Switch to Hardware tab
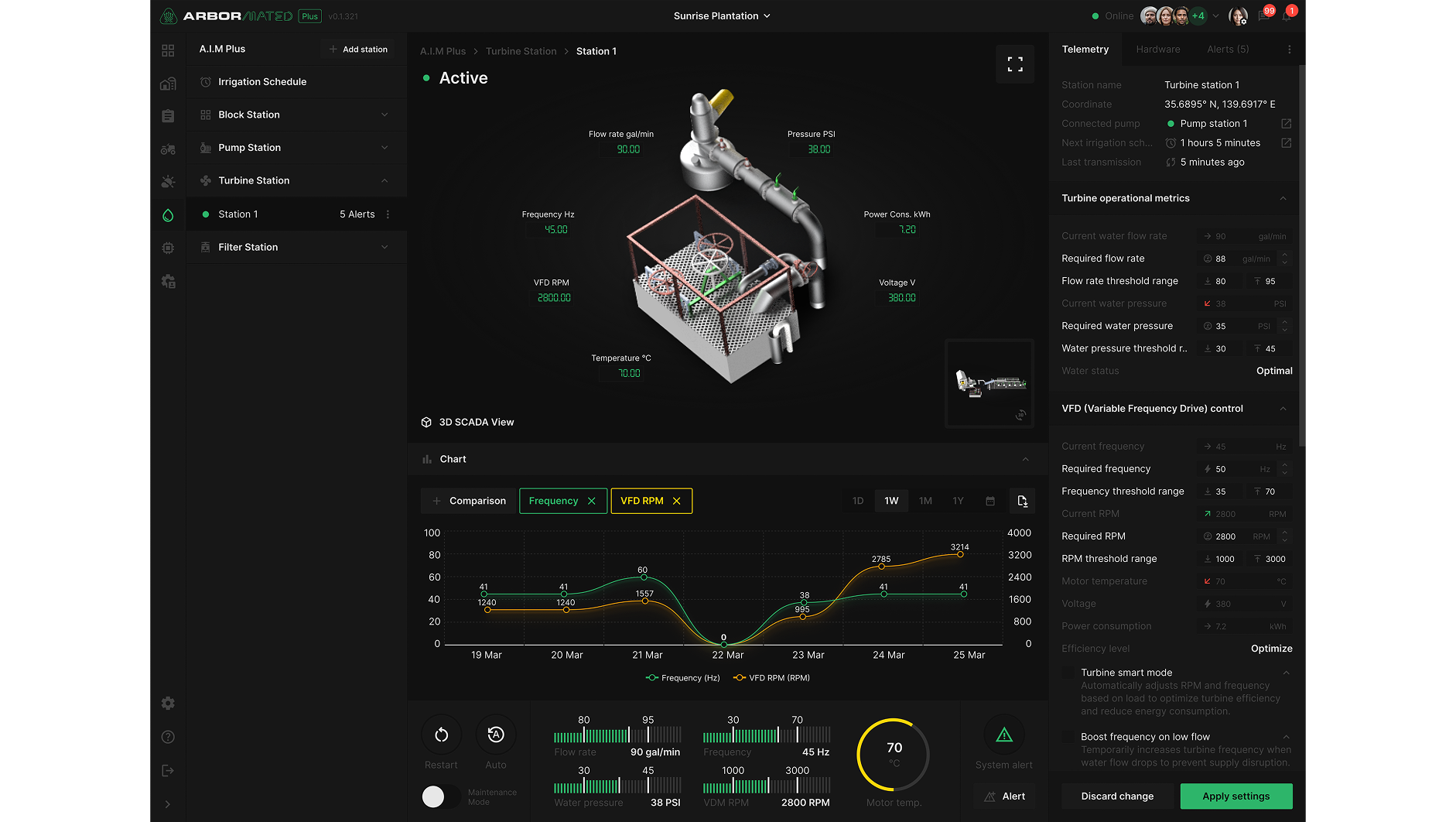This screenshot has width=1456, height=822. [1158, 50]
